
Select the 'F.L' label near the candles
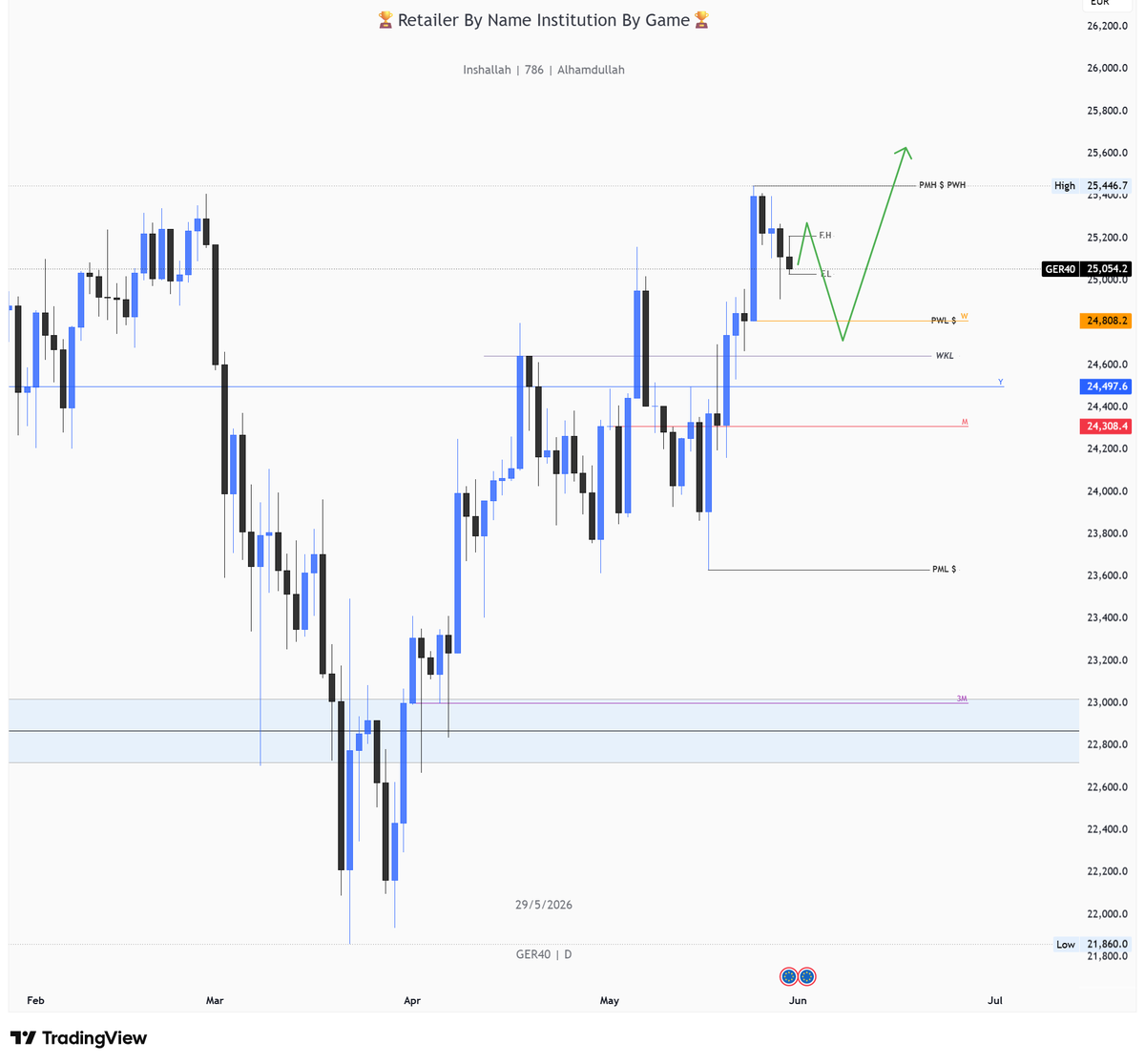825,274
